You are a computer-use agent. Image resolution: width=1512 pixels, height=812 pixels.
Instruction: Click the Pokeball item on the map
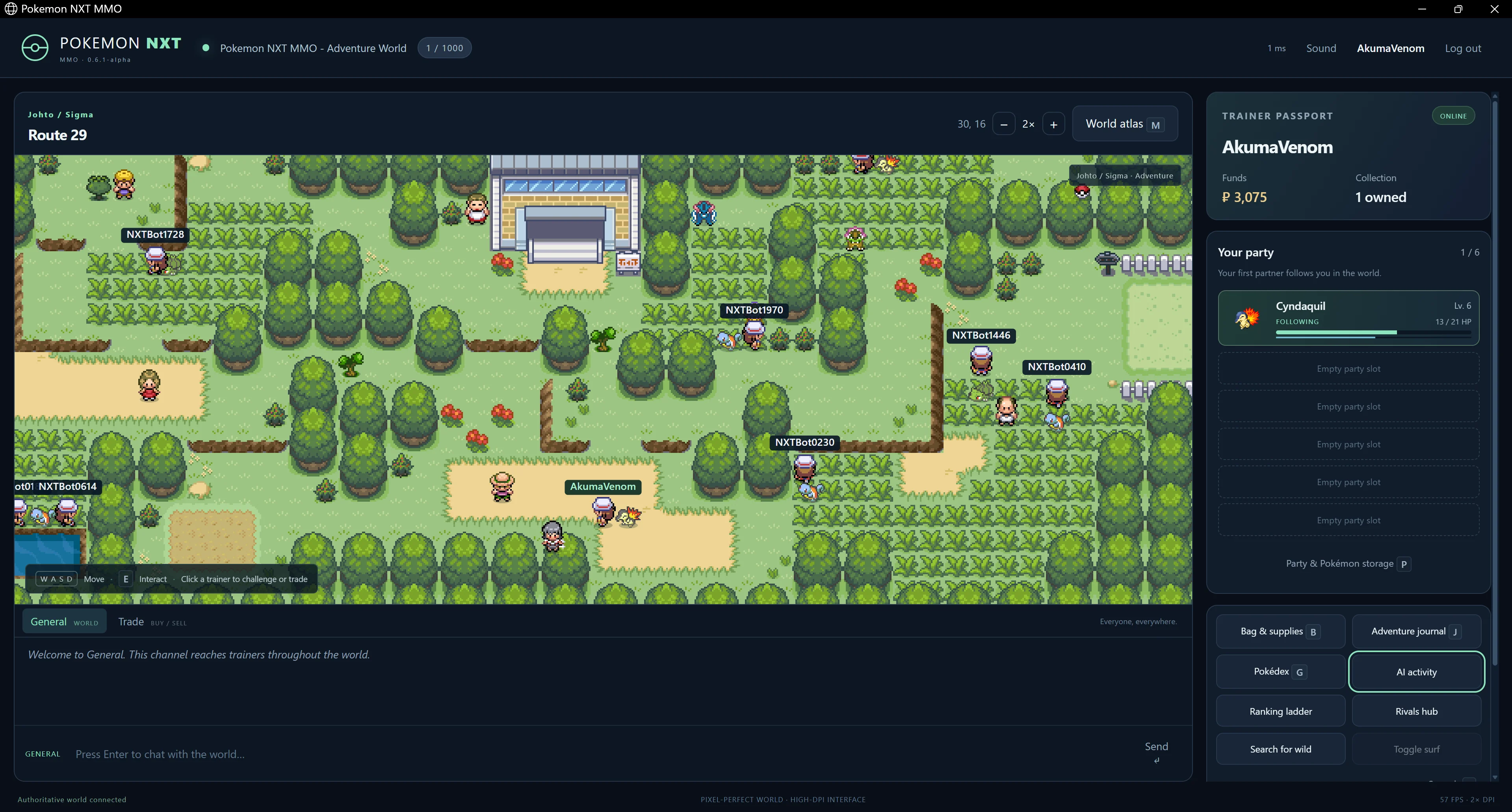1082,192
